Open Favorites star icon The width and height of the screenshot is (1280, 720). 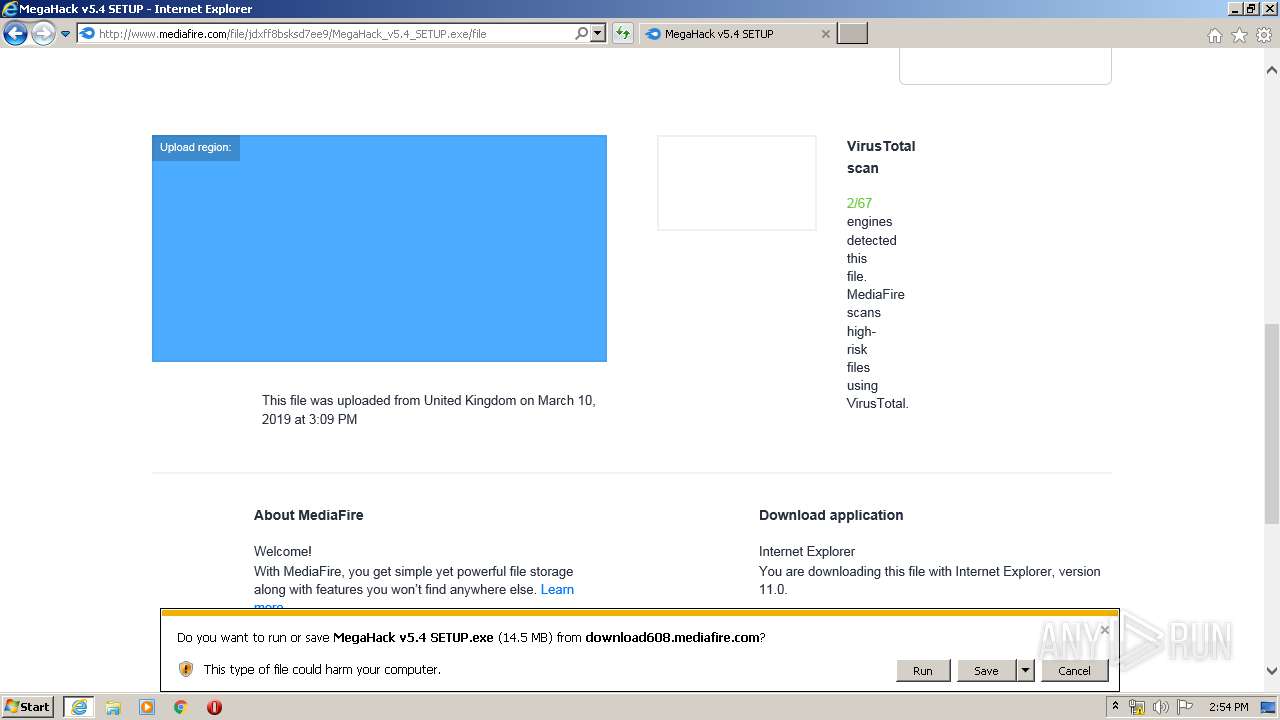point(1239,35)
